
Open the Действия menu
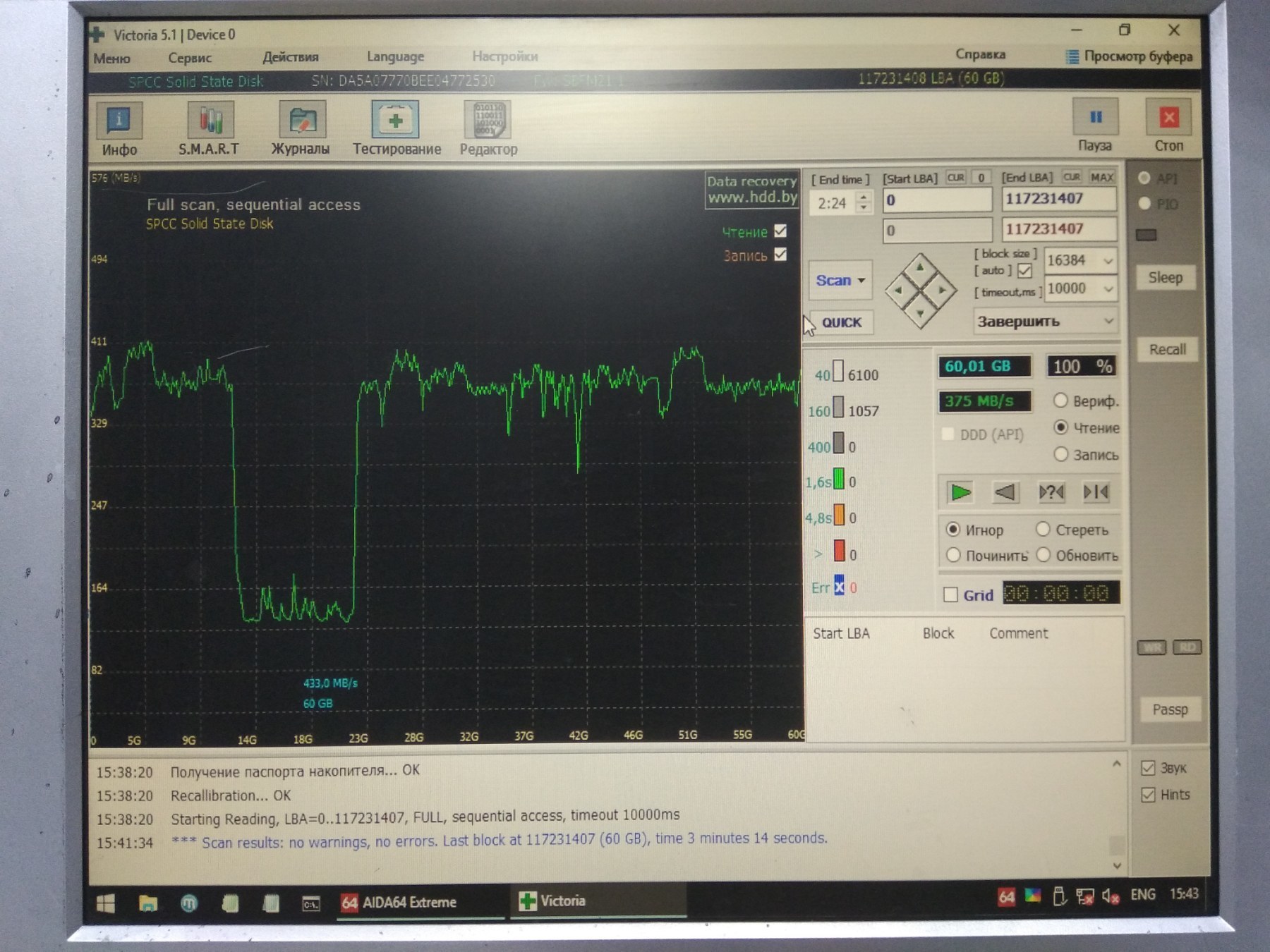290,57
